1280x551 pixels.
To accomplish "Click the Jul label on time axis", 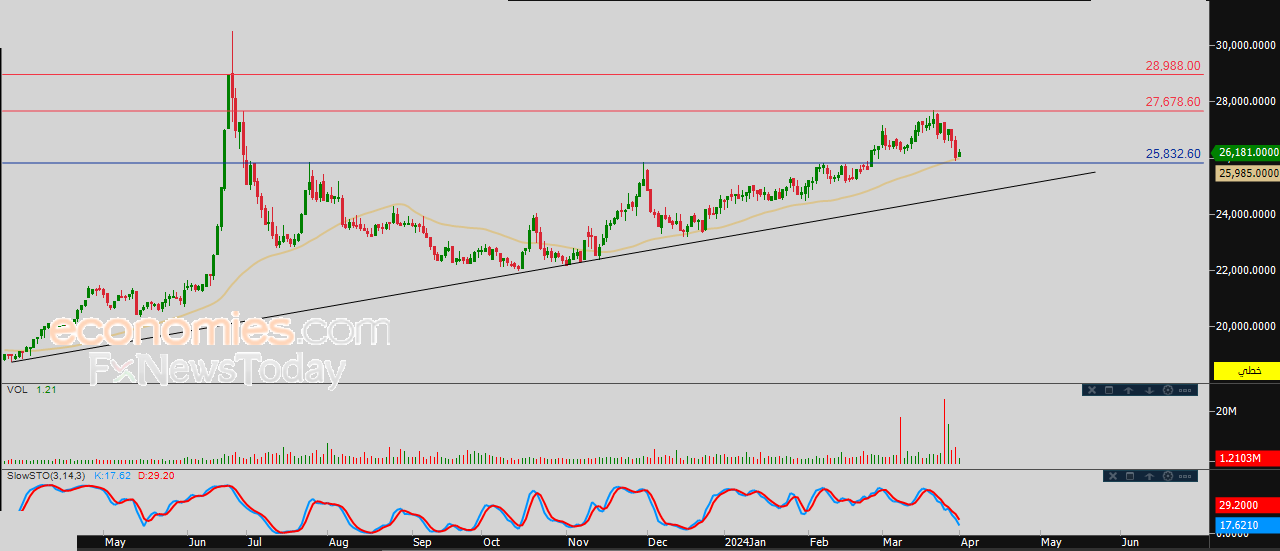I will pos(253,542).
